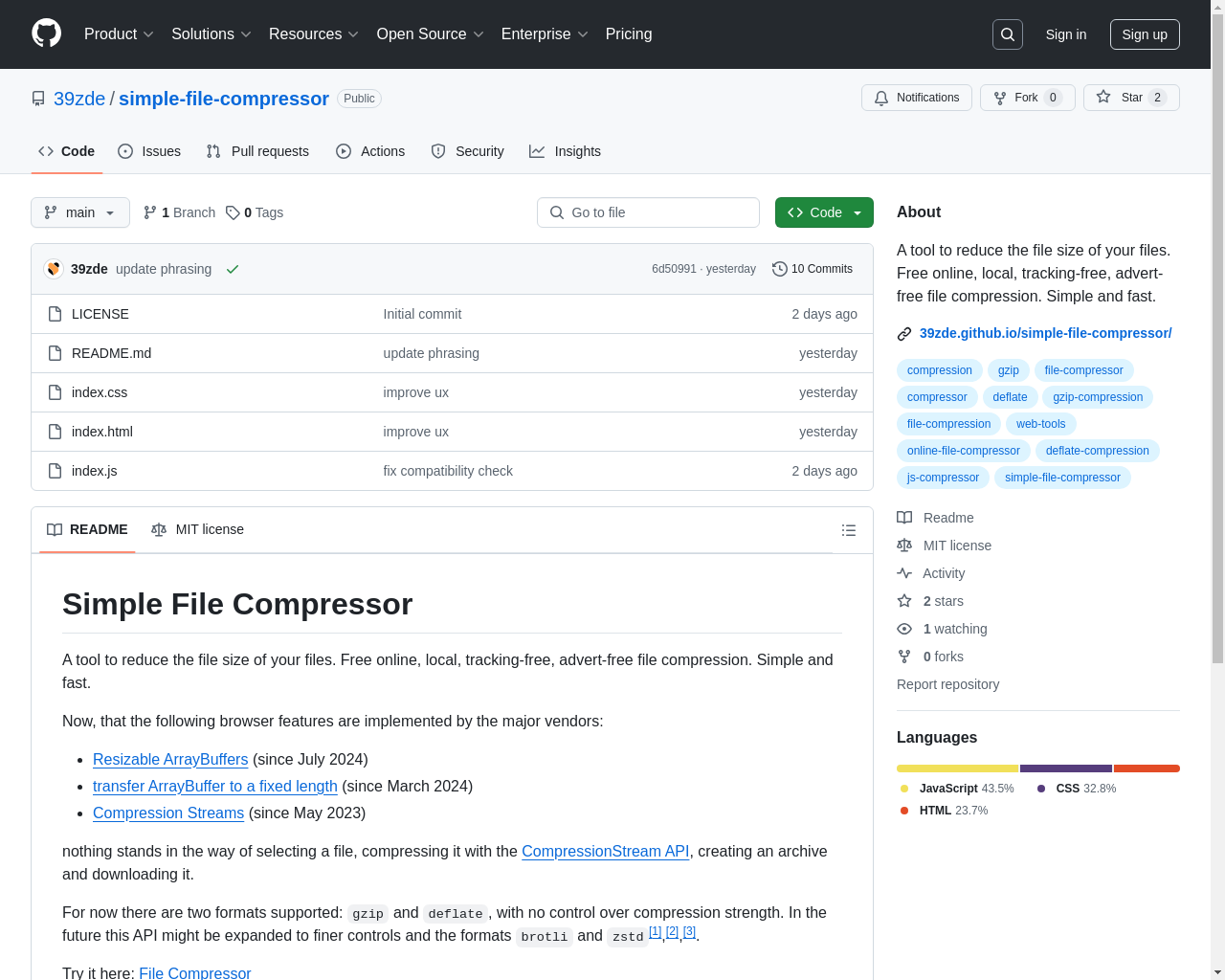Click the README.md file icon

pyautogui.click(x=55, y=353)
